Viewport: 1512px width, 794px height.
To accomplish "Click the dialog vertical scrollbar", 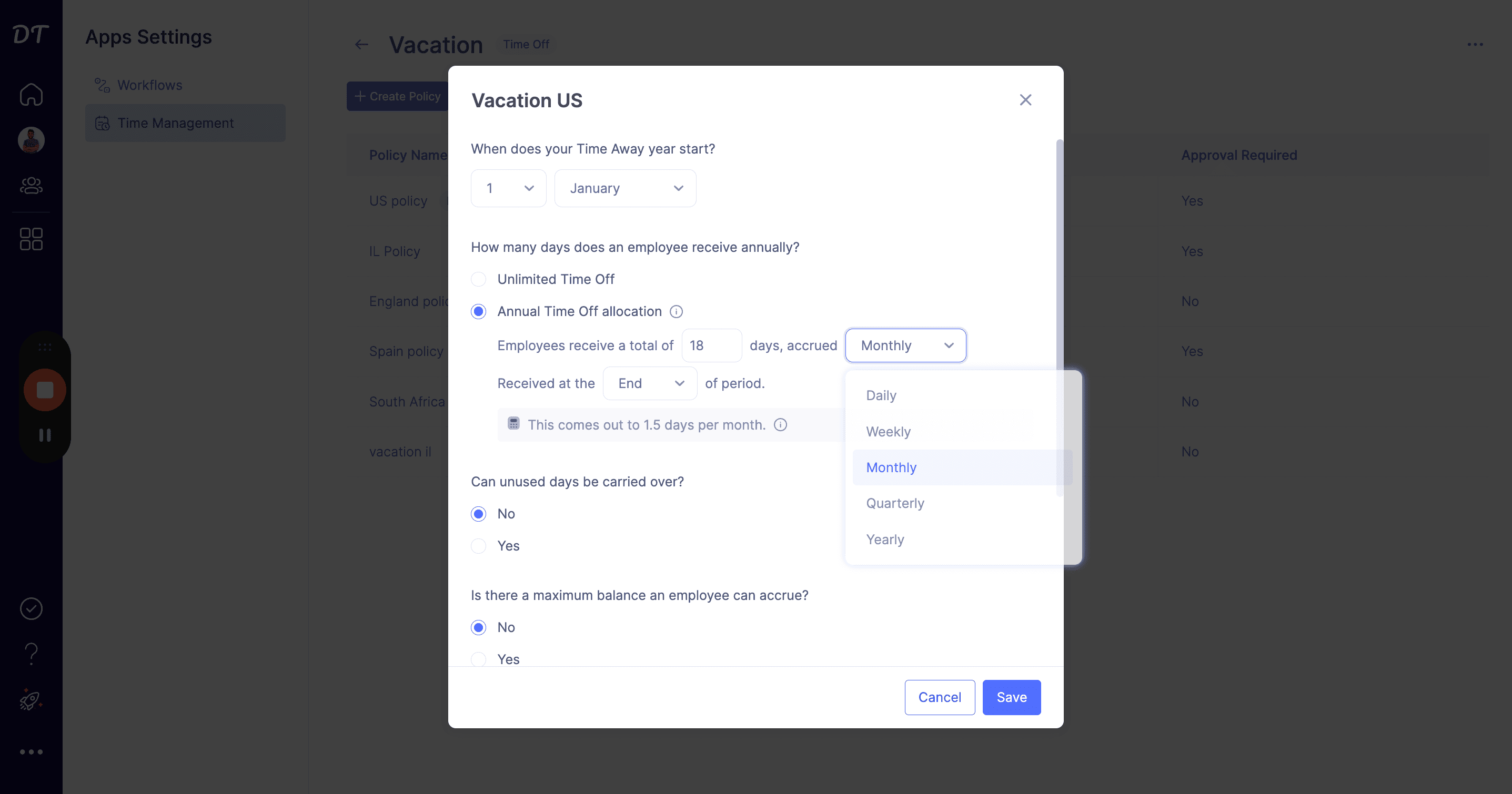I will click(x=1060, y=317).
